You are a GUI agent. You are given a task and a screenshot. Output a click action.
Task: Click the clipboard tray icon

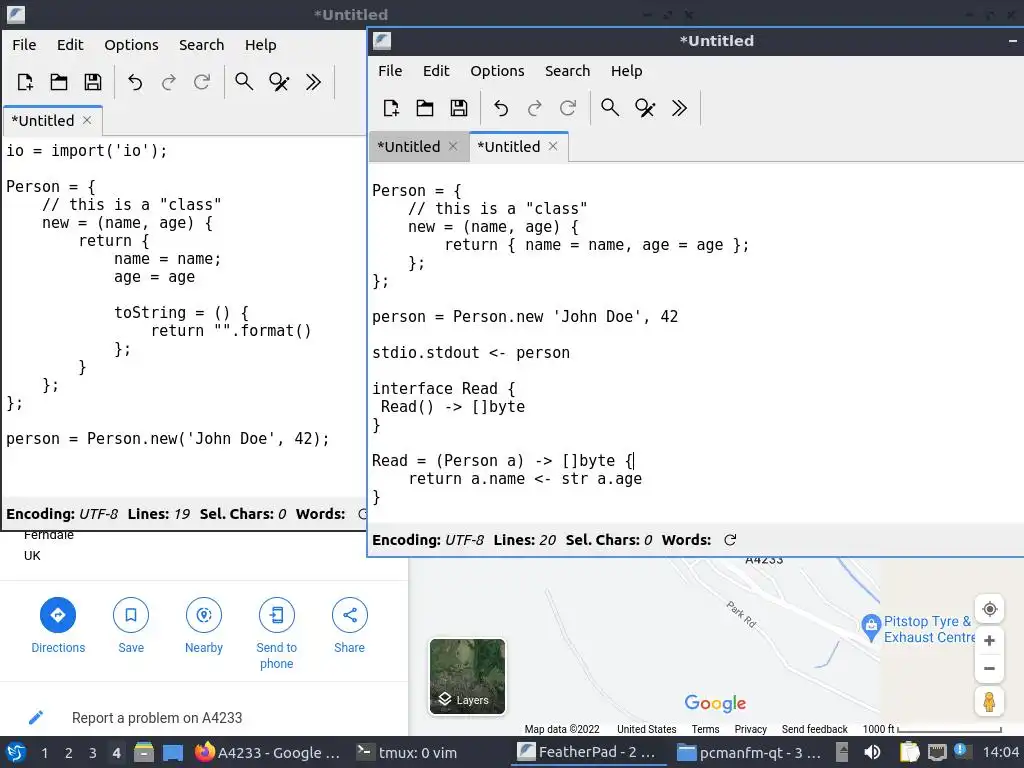[908, 752]
